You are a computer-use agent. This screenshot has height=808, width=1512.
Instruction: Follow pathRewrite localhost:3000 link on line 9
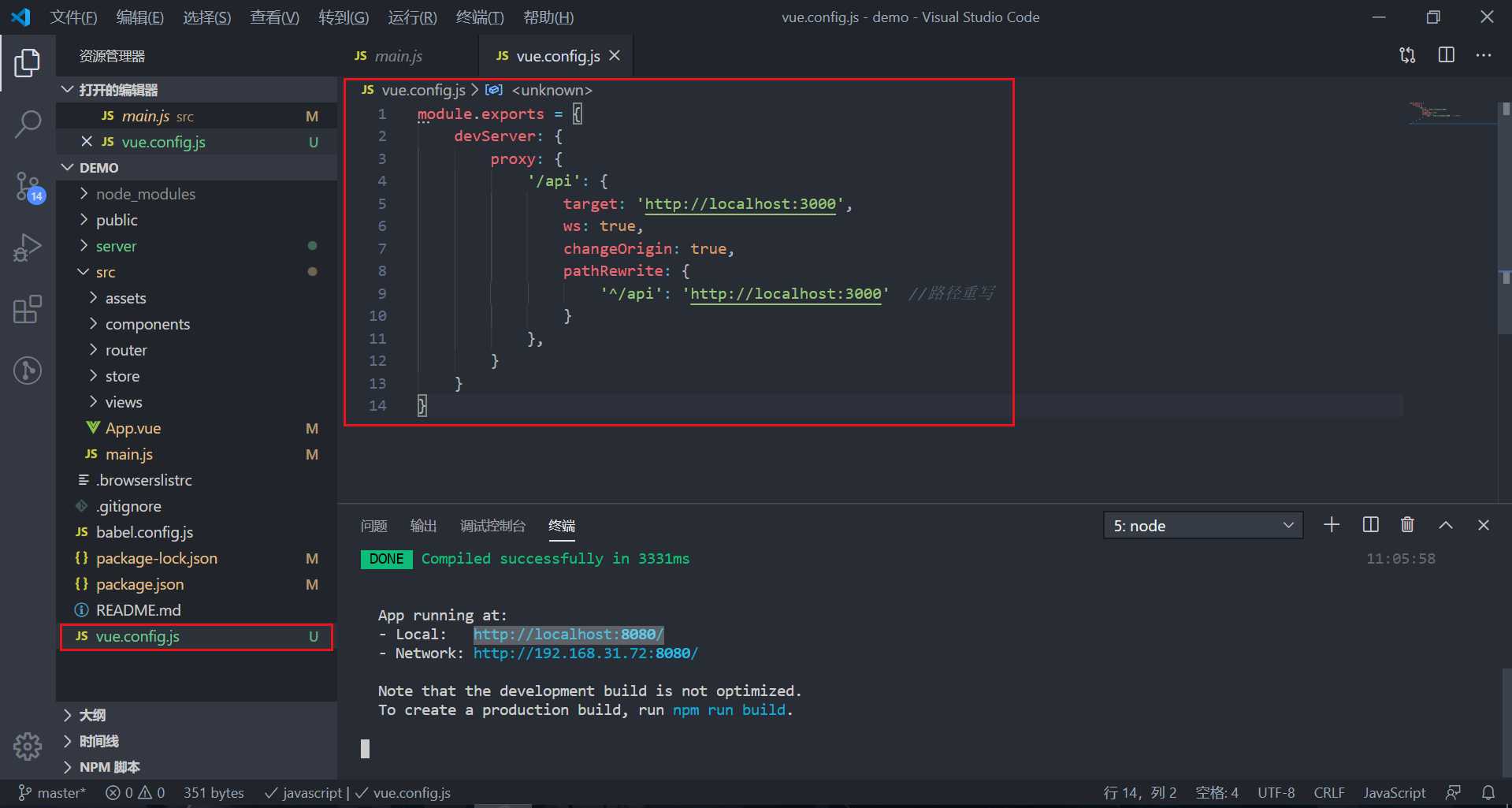[x=786, y=294]
